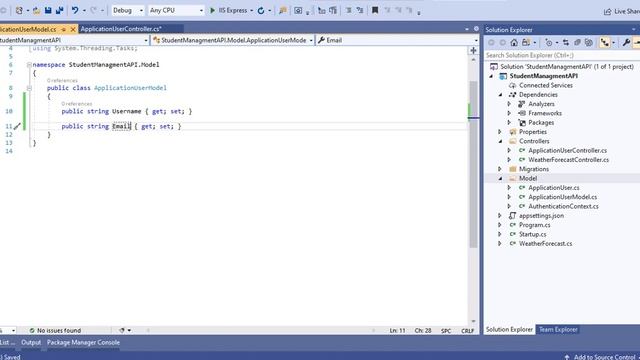Click the Save file icon

point(48,10)
